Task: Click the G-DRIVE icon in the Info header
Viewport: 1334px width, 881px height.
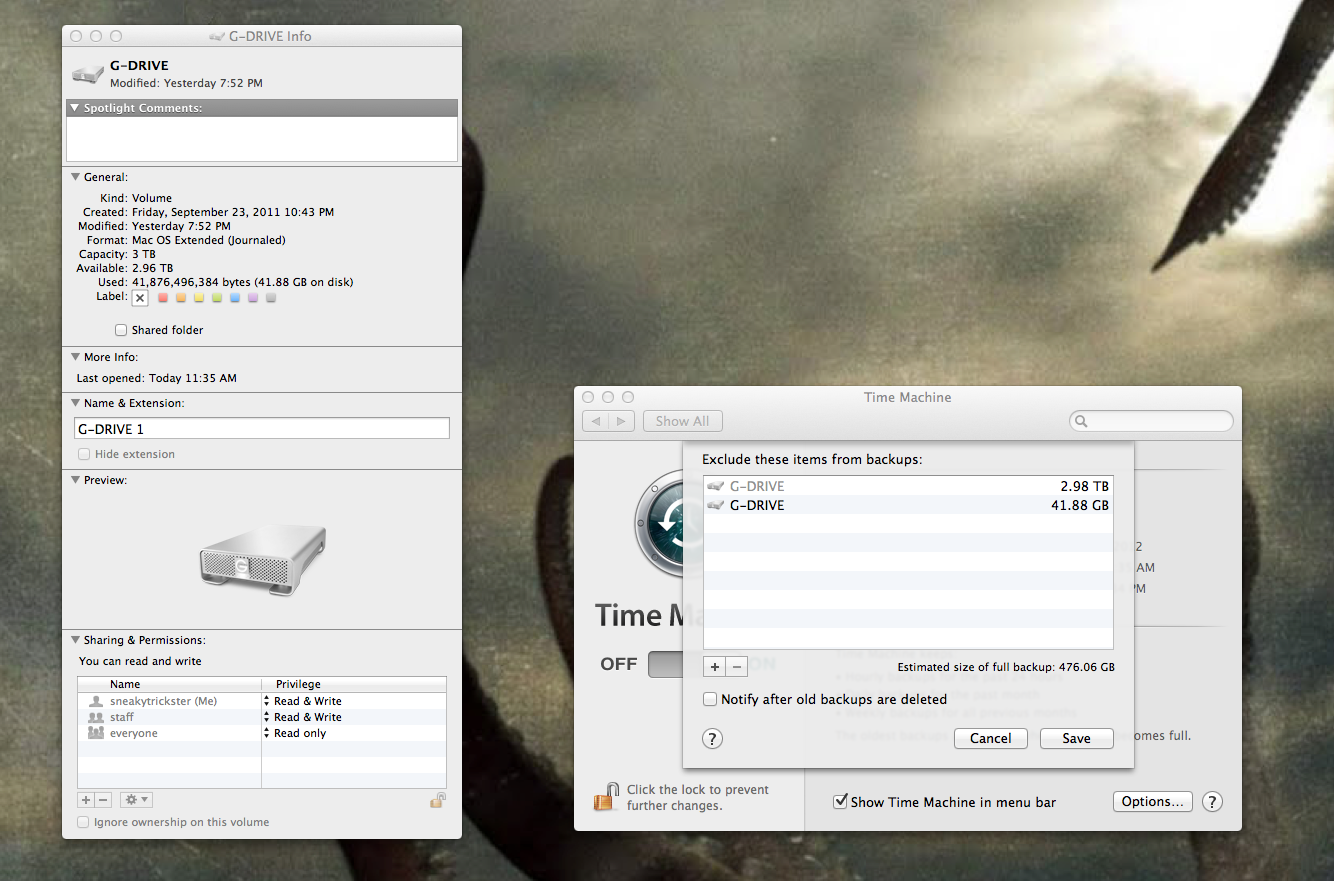Action: [x=87, y=75]
